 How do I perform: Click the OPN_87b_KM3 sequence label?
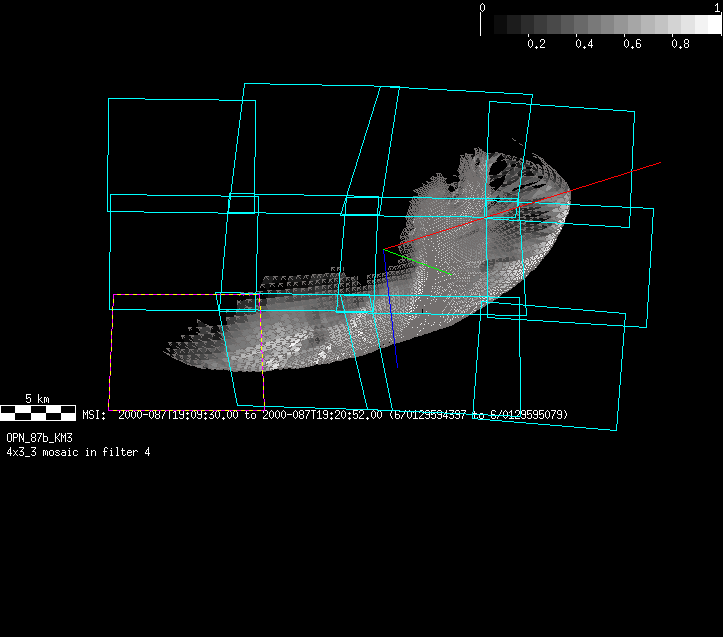coord(39,438)
